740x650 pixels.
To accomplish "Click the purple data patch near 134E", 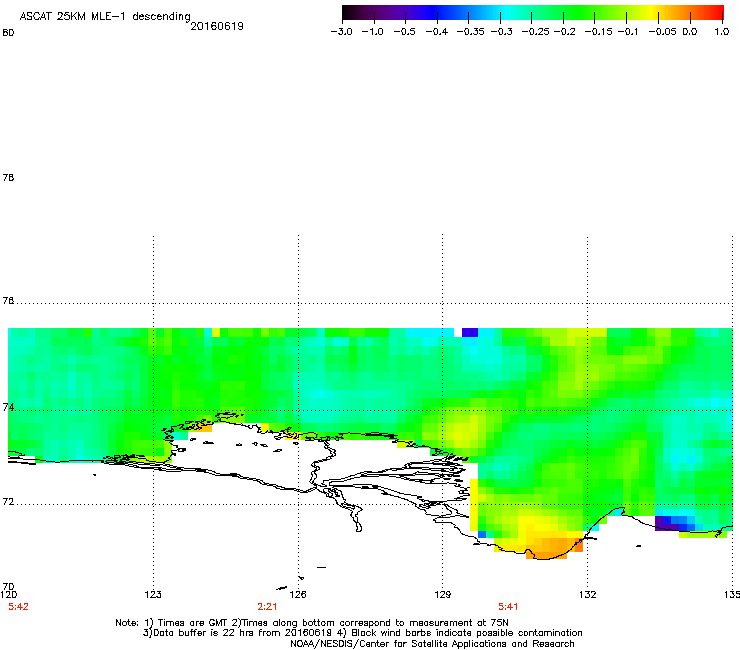I will click(x=666, y=523).
